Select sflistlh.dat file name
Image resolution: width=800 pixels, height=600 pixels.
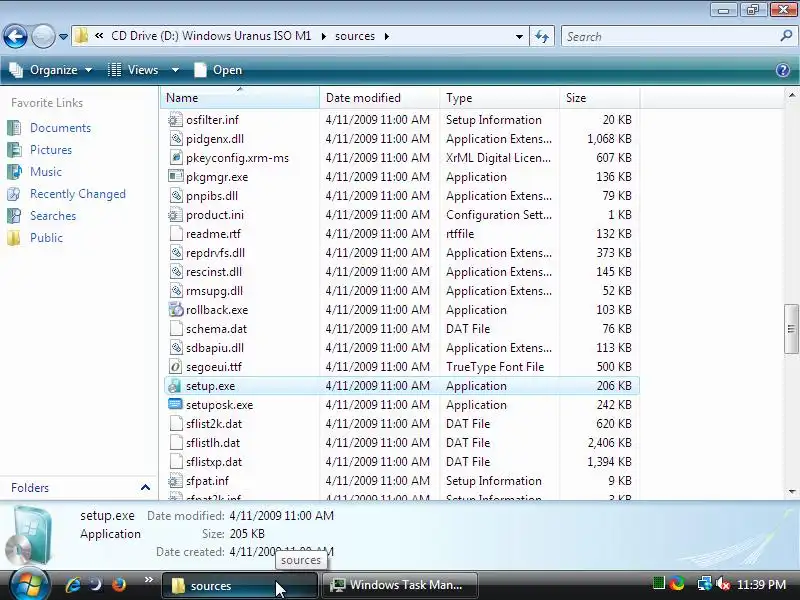[x=213, y=443]
